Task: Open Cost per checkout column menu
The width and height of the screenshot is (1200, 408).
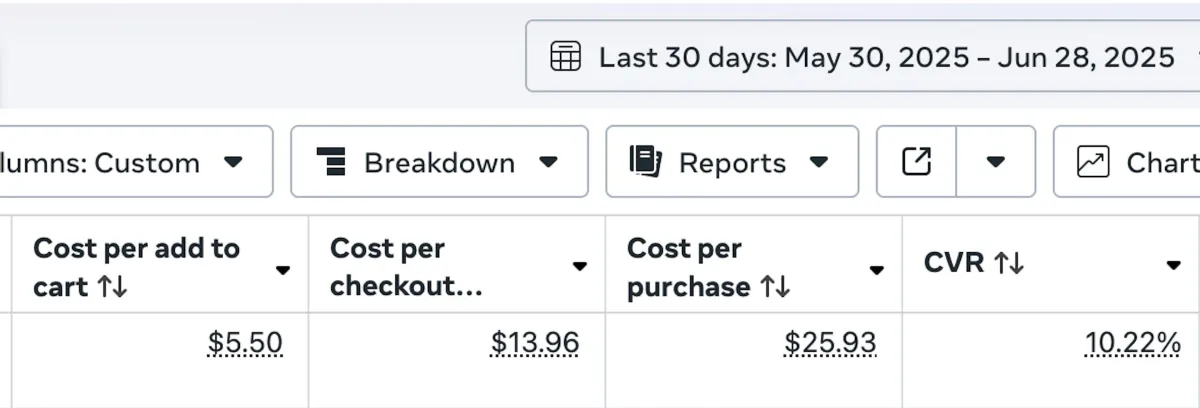Action: coord(580,266)
